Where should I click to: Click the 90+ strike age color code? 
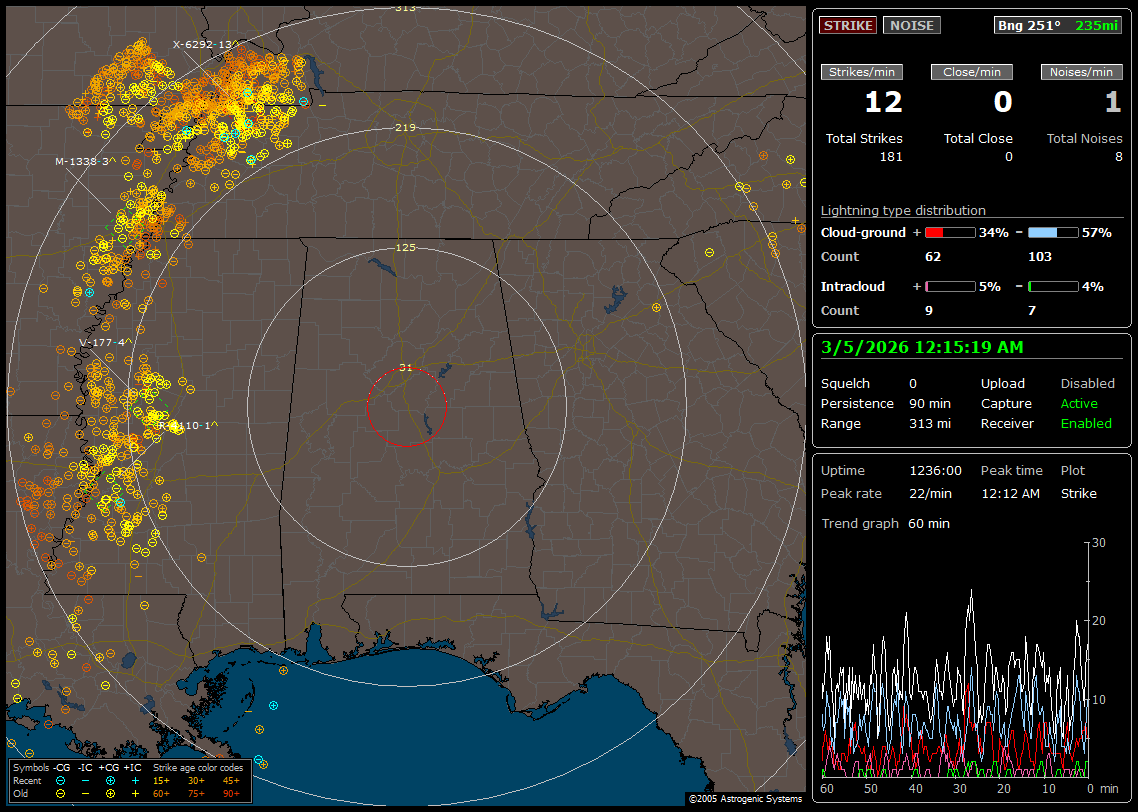(229, 792)
